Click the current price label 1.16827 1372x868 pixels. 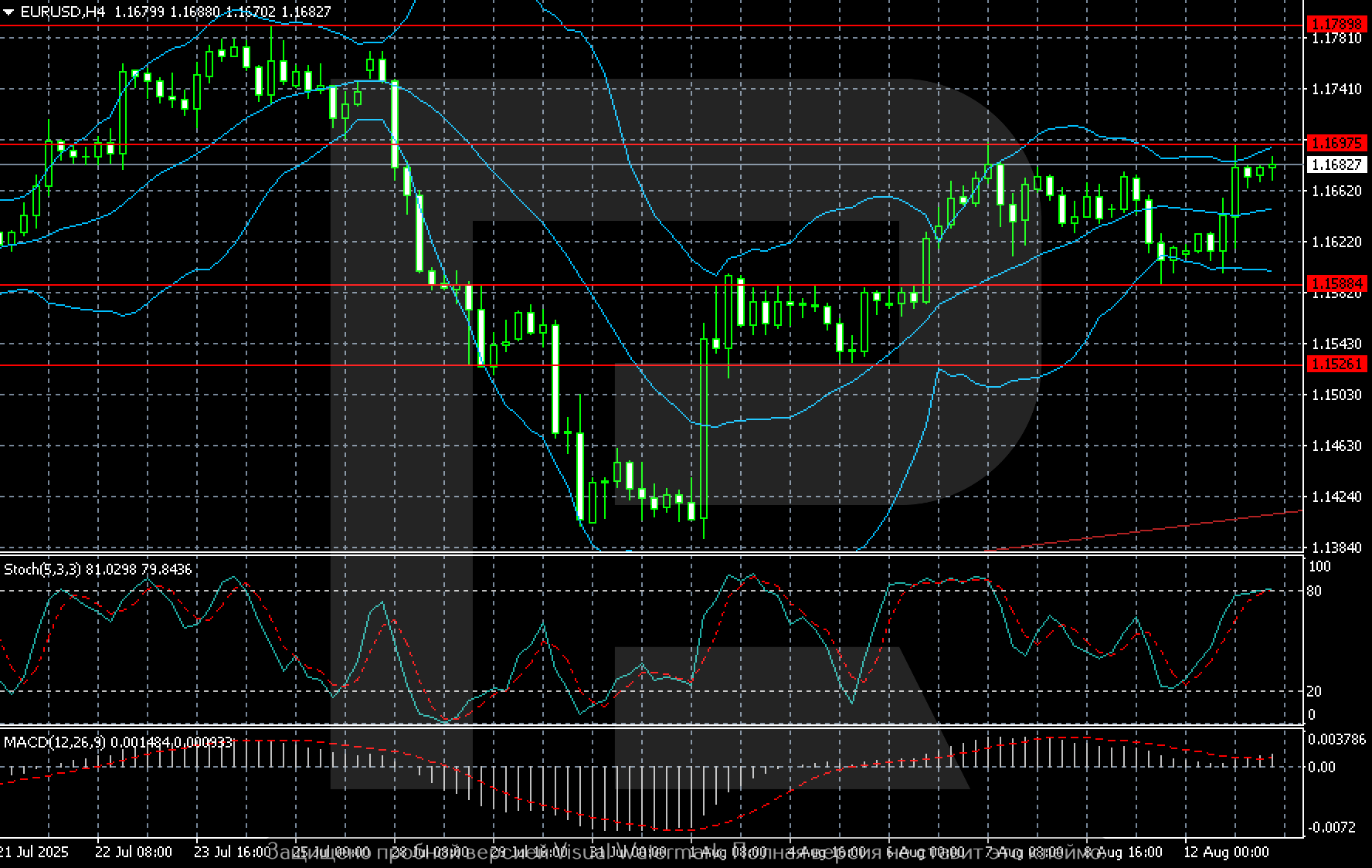click(x=1336, y=164)
